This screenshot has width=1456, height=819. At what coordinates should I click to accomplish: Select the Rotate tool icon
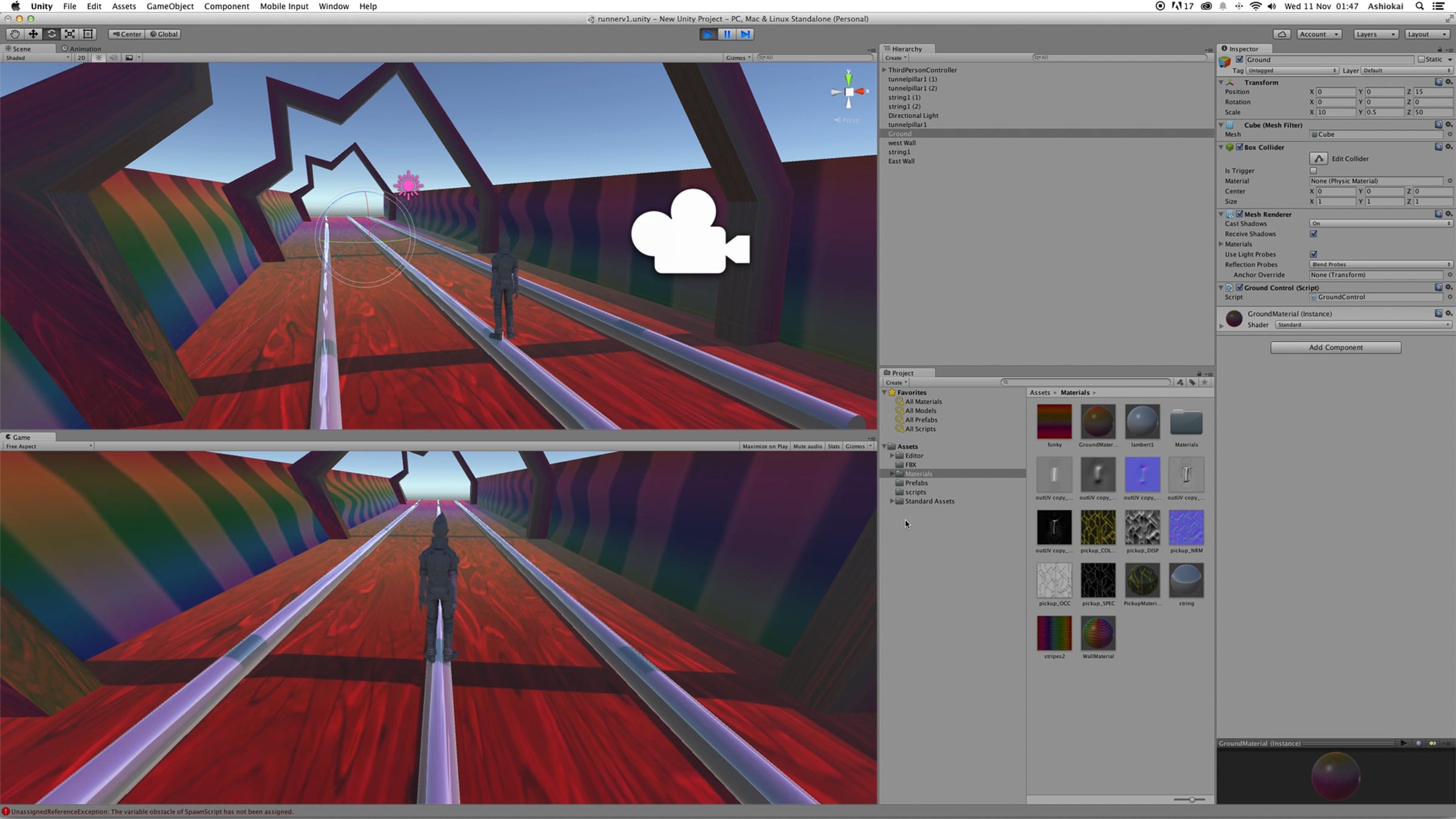tap(52, 34)
